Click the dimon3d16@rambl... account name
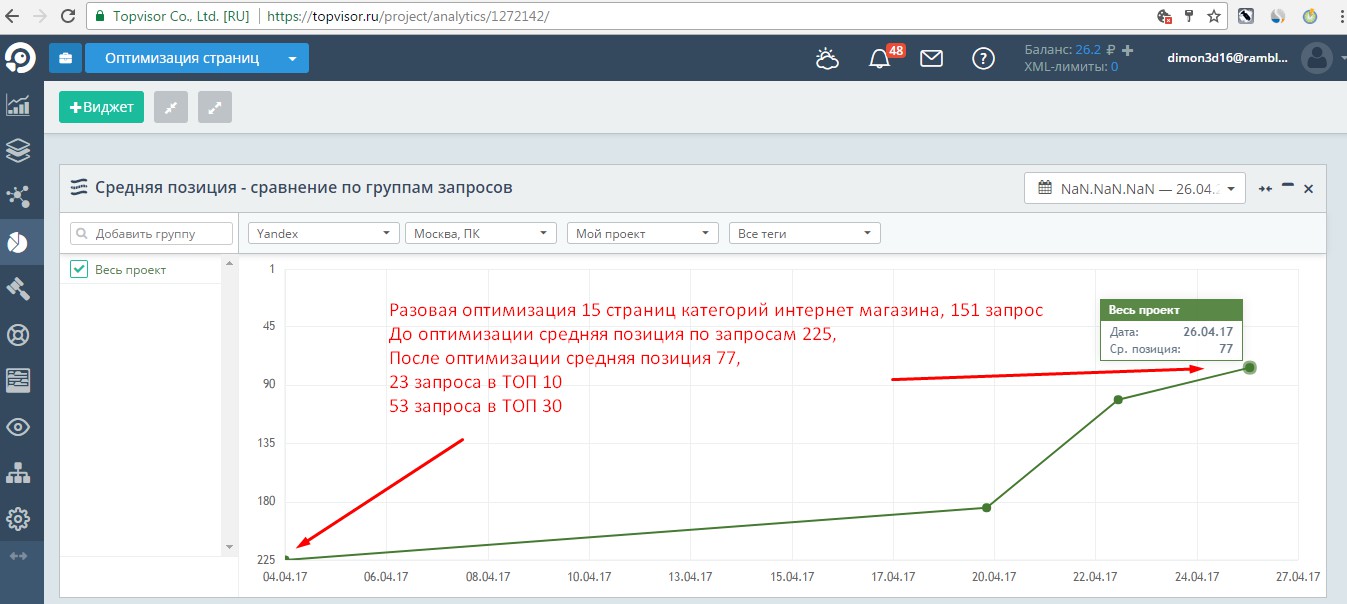The width and height of the screenshot is (1347, 604). 1228,58
